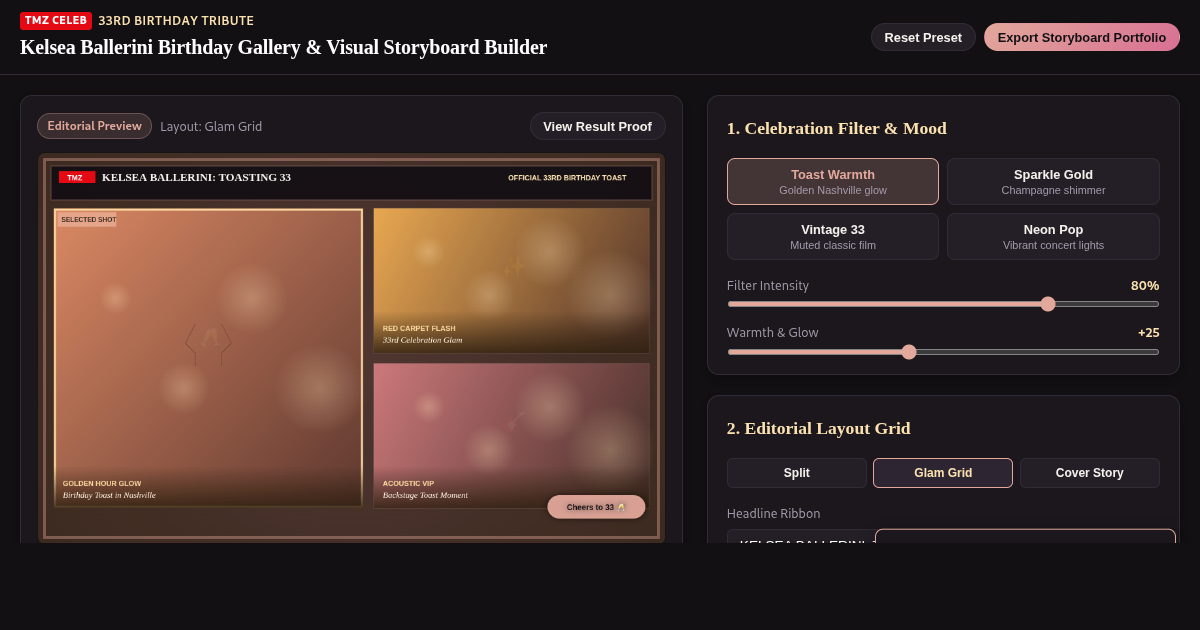Choose the Vintage 33 filter
This screenshot has height=630, width=1200.
833,236
